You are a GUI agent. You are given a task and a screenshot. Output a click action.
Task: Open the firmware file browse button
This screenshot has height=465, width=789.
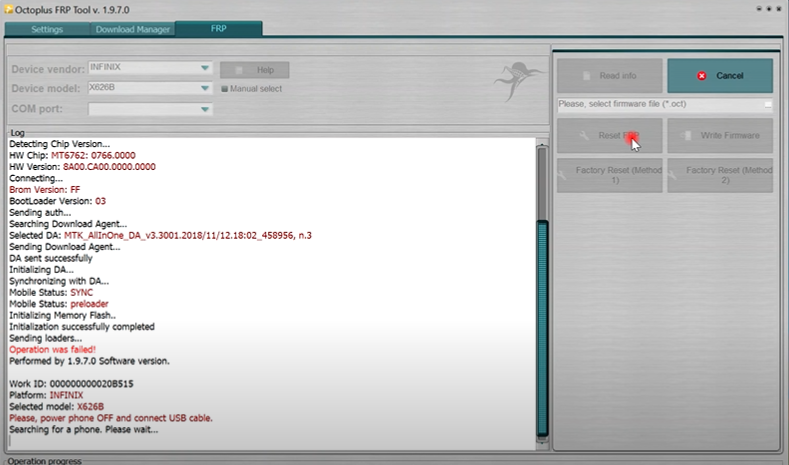point(768,105)
